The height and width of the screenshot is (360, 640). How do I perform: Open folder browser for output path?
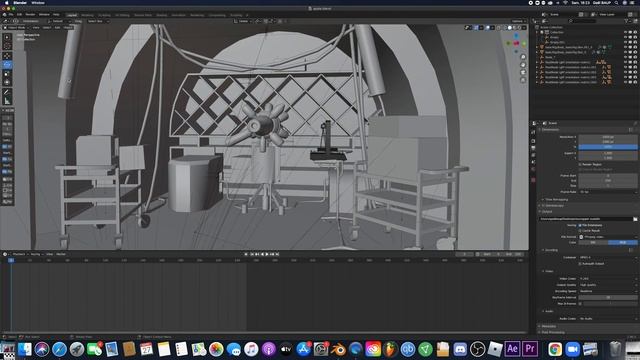(635, 219)
